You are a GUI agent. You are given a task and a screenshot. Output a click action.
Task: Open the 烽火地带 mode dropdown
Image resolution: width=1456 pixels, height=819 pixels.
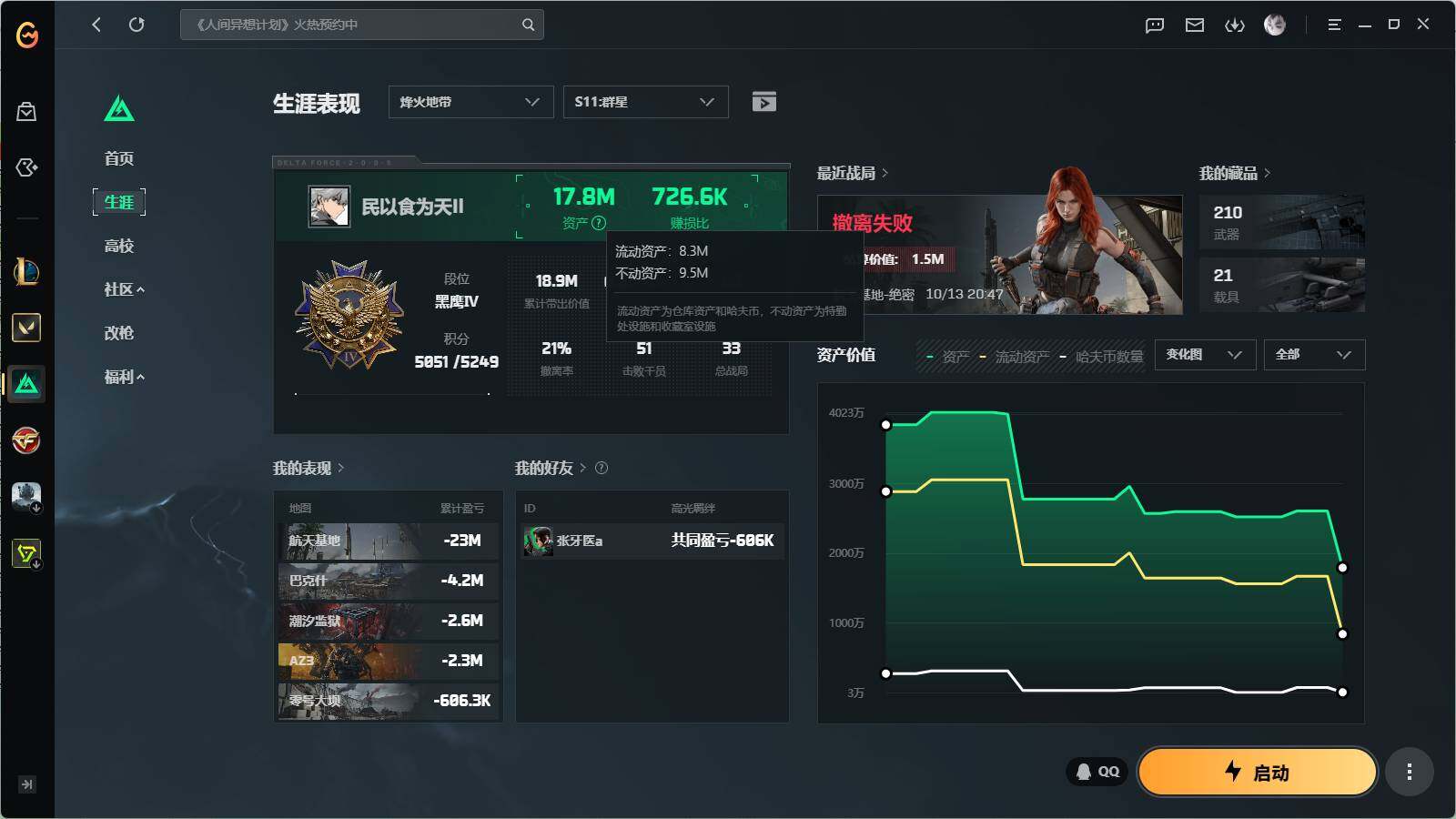(x=470, y=102)
